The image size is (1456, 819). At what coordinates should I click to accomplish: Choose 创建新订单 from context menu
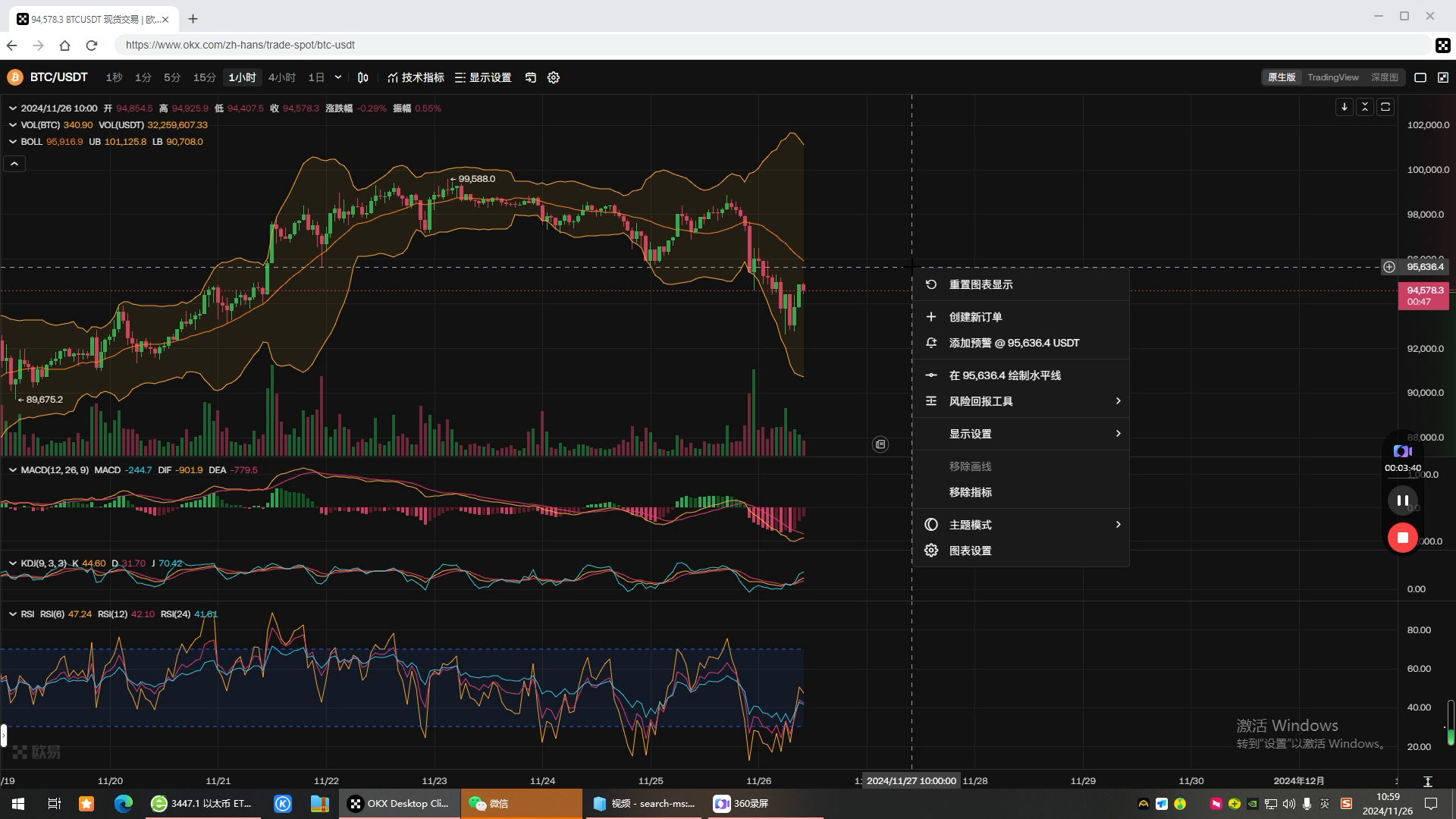(x=1021, y=317)
